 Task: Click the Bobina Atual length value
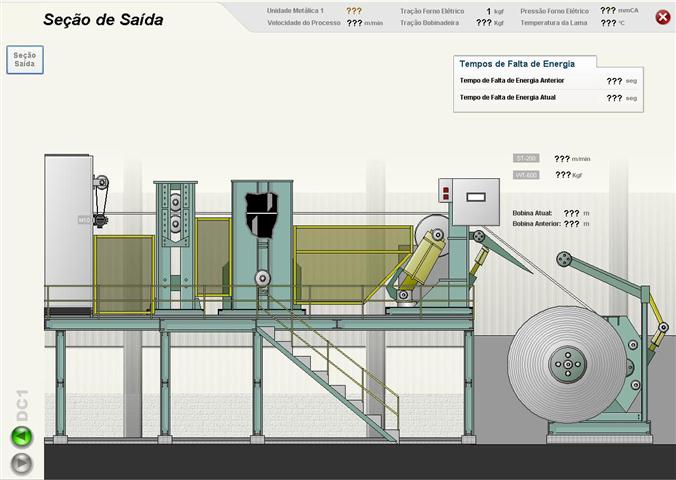[x=572, y=213]
